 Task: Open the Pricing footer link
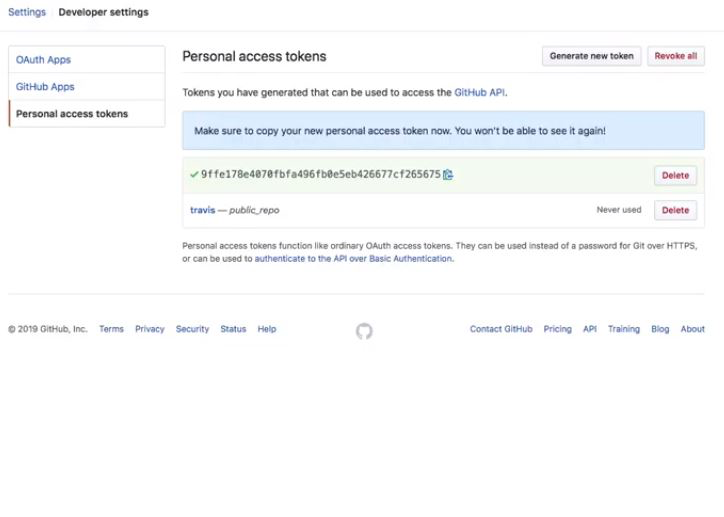click(x=557, y=329)
